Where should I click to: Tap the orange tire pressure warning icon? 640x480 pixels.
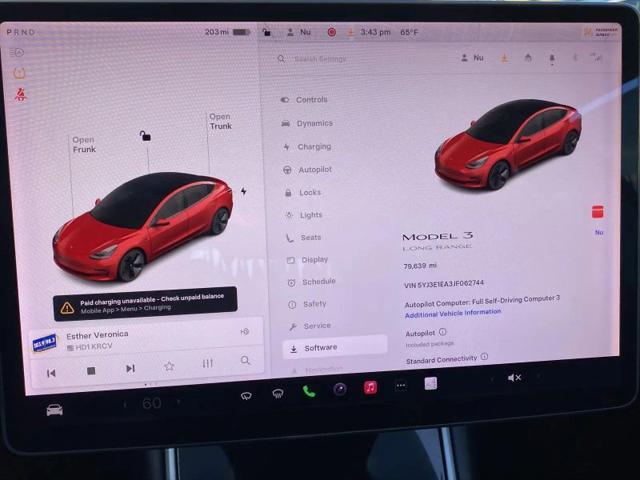pyautogui.click(x=20, y=73)
